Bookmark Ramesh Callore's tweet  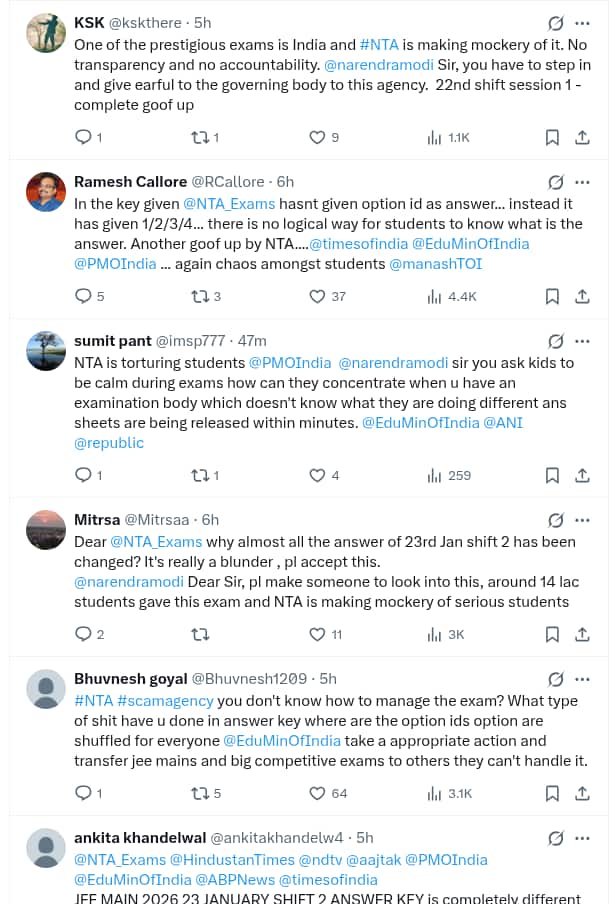point(552,296)
